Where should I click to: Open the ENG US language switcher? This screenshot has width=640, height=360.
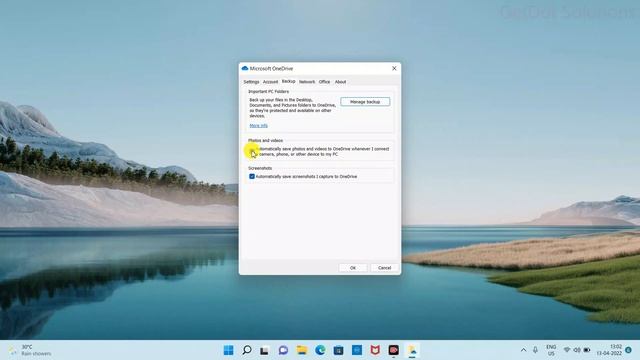551,350
